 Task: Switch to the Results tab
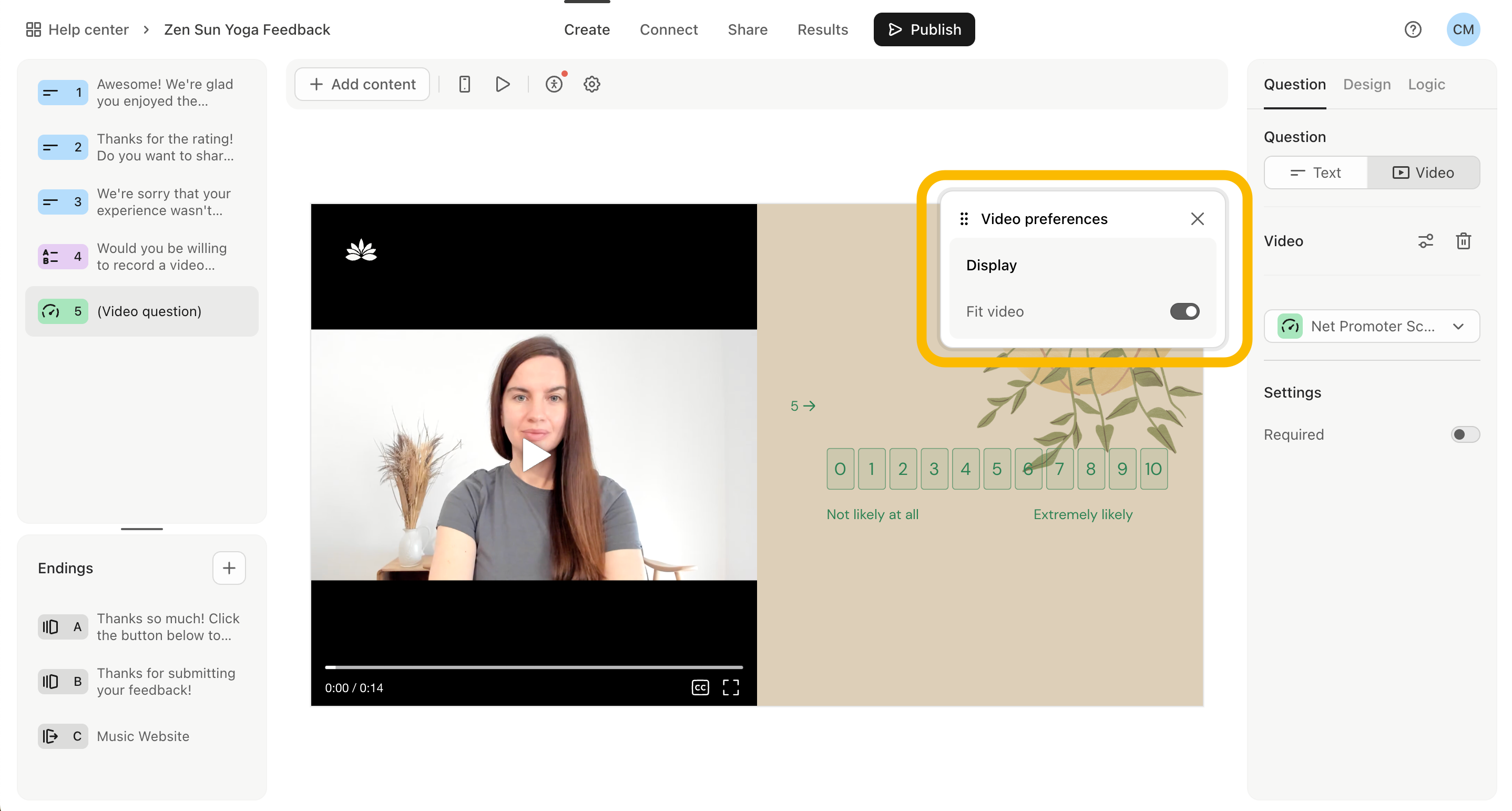click(822, 29)
